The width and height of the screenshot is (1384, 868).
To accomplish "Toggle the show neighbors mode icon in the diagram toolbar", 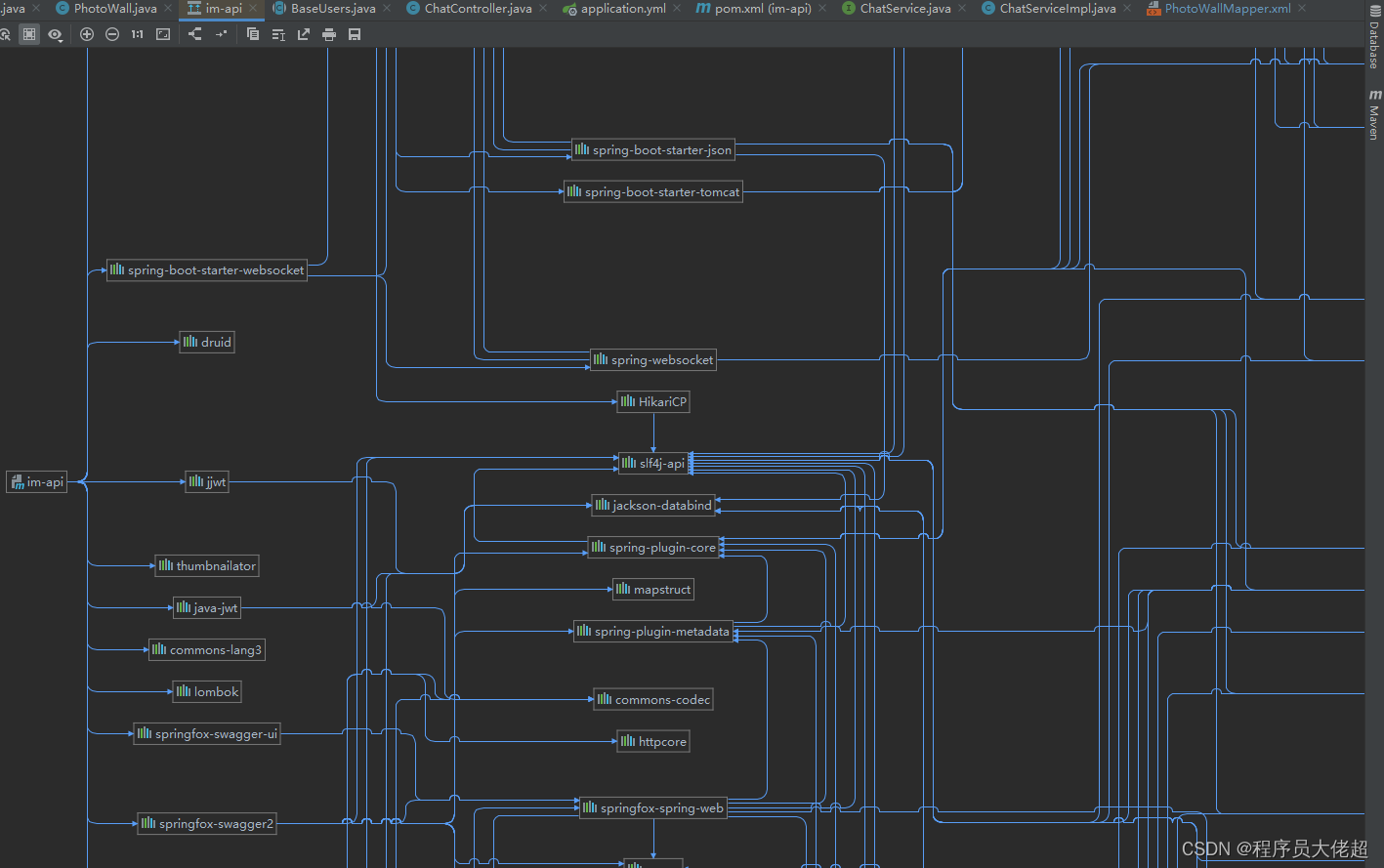I will click(29, 34).
